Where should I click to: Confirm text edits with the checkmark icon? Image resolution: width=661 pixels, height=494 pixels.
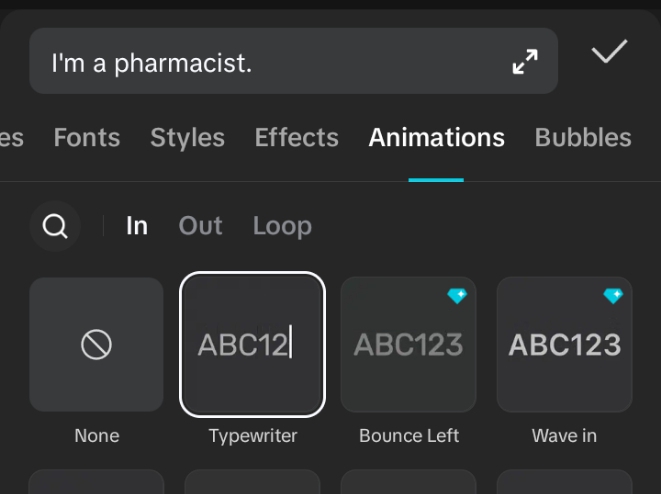(x=609, y=51)
